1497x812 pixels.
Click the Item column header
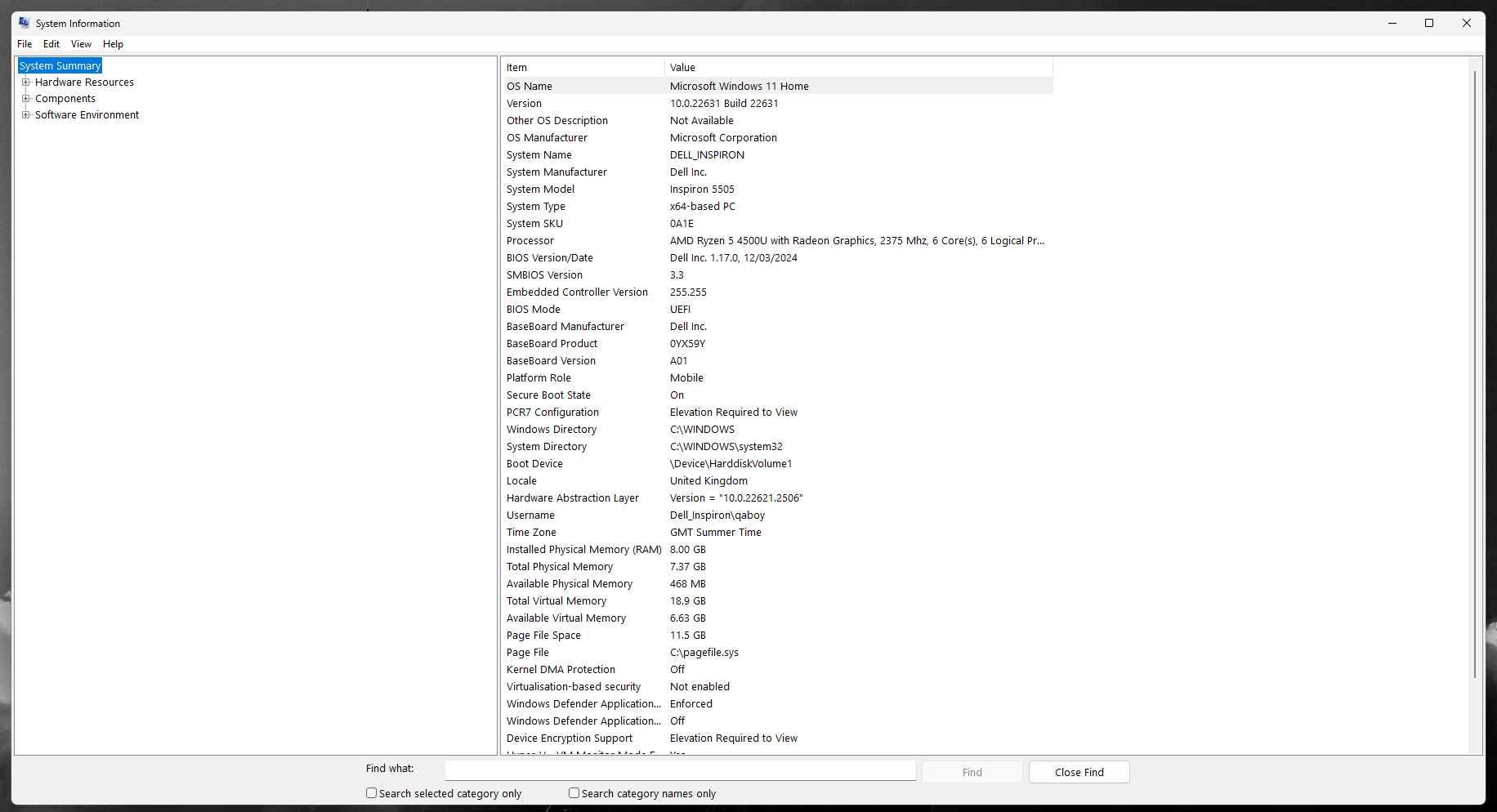583,68
